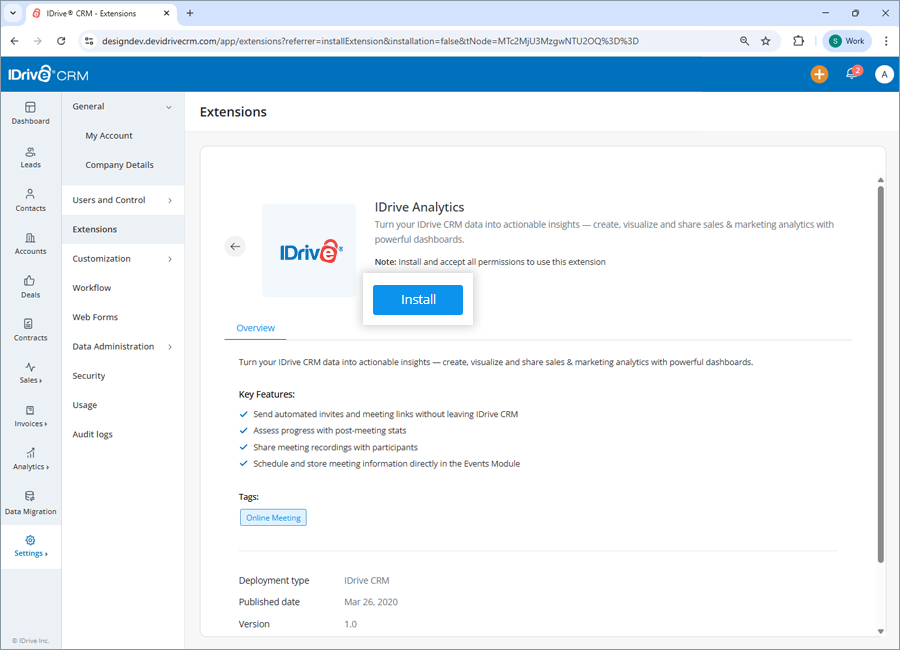Select My Account in settings menu
Viewport: 900px width, 650px height.
tap(110, 135)
